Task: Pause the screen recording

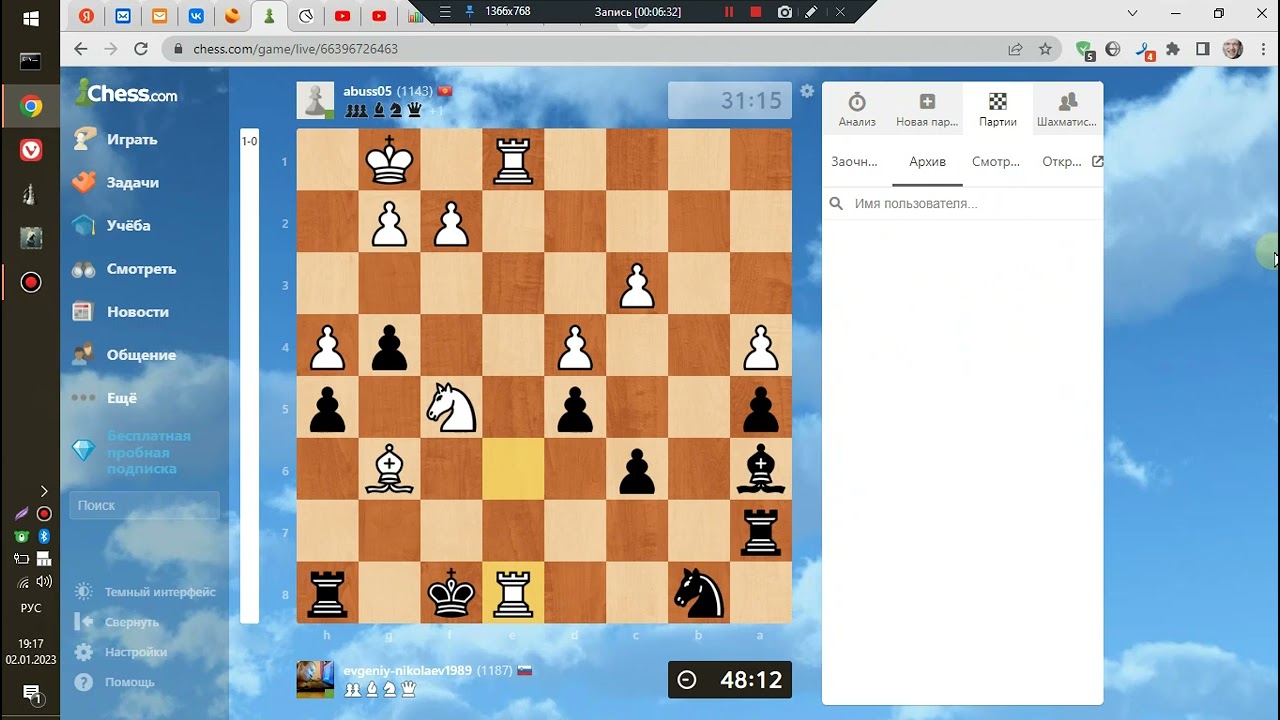Action: click(729, 12)
